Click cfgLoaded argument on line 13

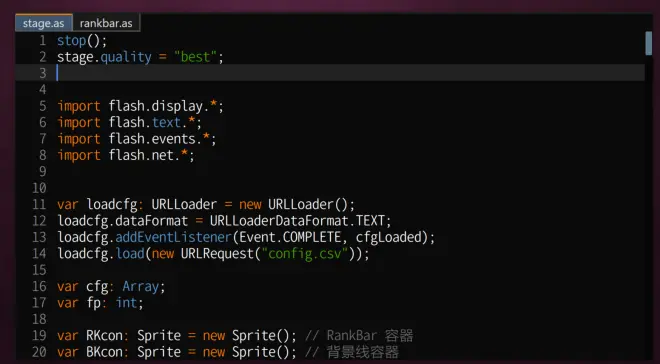[389, 237]
